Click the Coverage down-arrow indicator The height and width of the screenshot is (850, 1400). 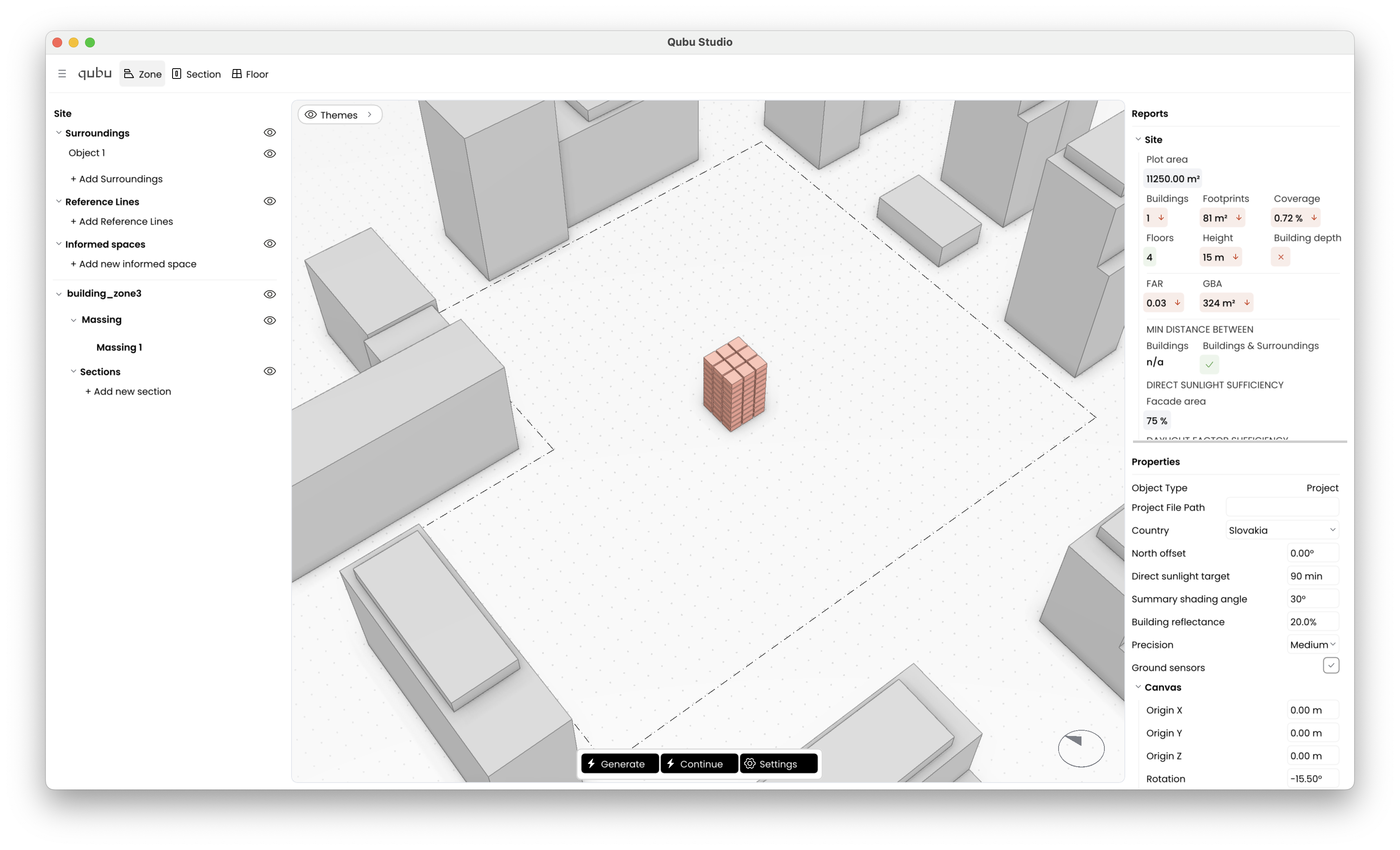click(1314, 217)
